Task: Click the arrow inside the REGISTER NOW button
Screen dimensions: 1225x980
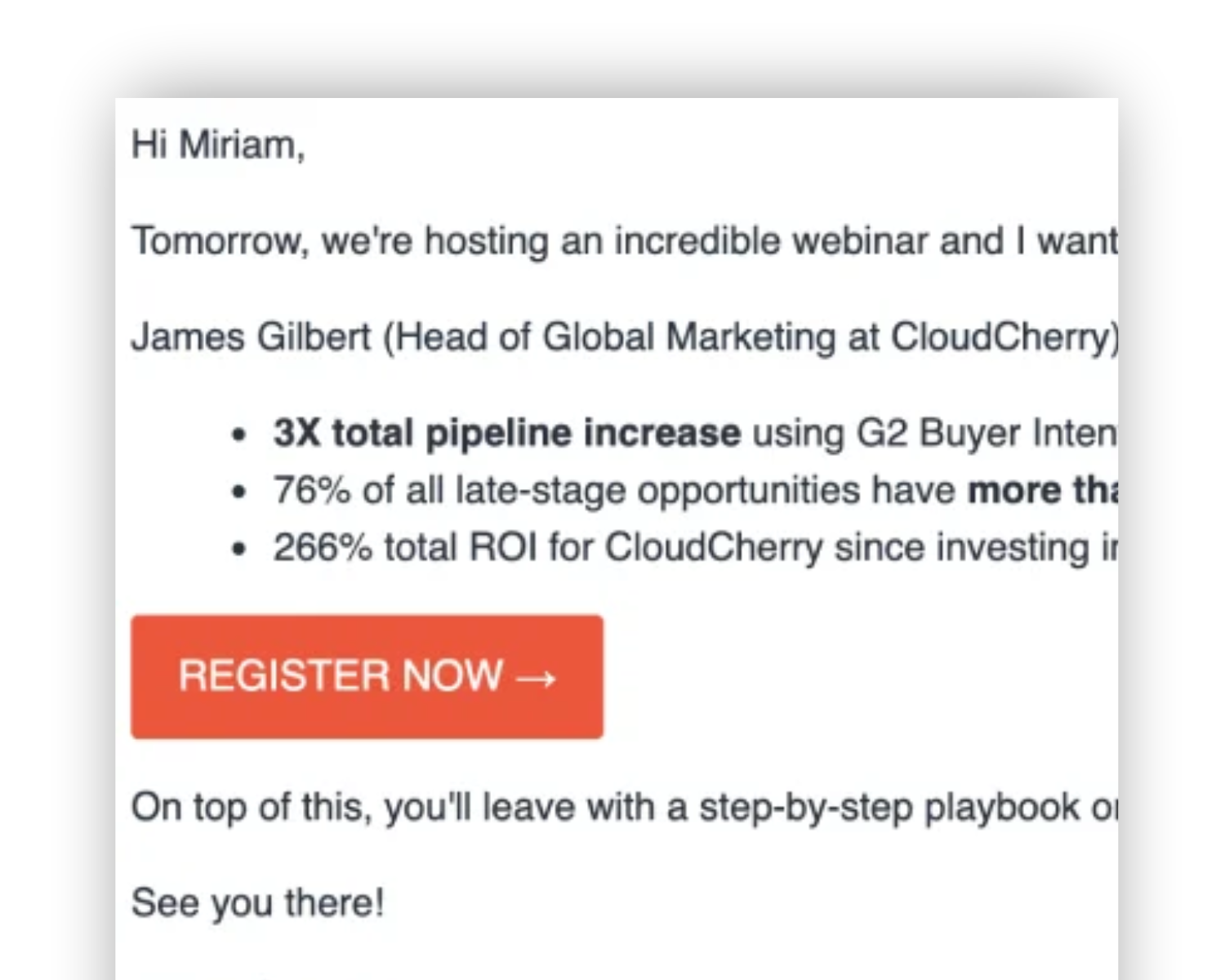Action: (x=537, y=675)
